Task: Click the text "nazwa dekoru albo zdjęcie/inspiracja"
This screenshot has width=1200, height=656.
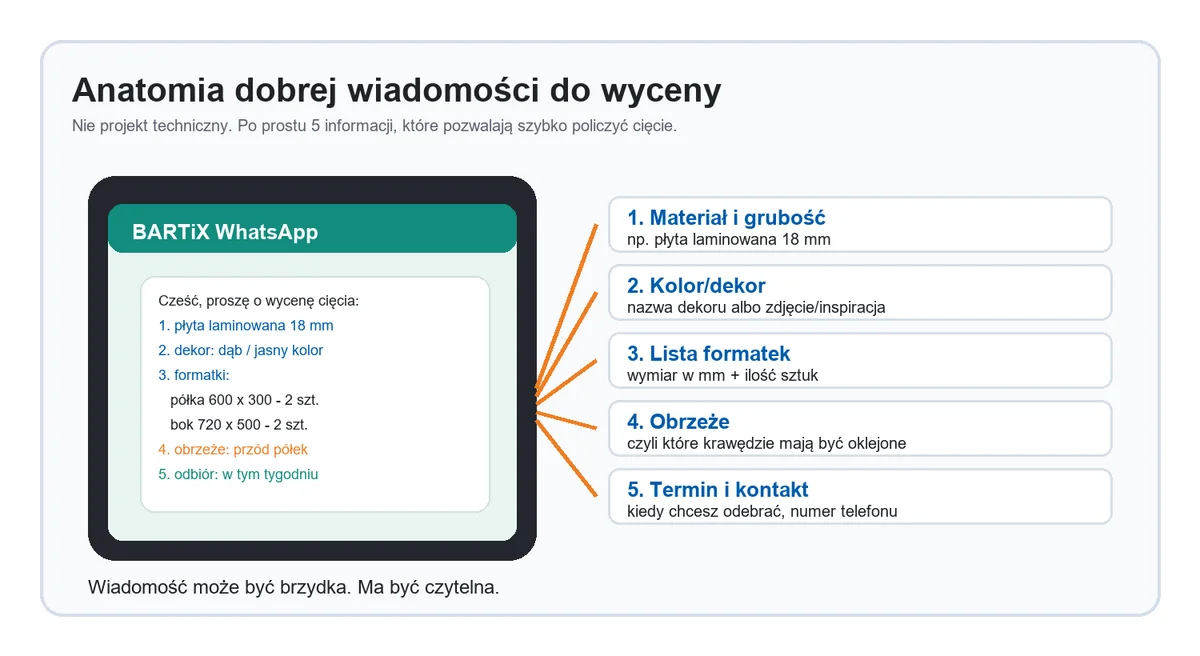Action: [x=756, y=308]
